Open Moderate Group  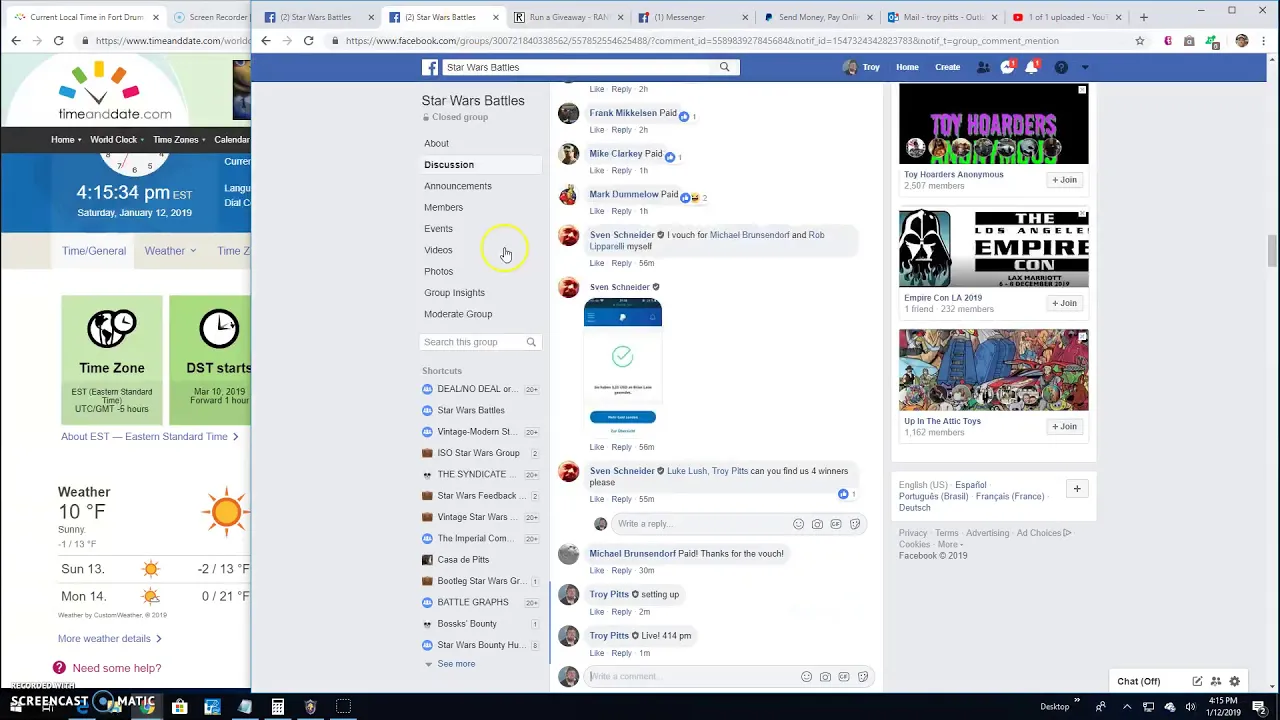click(458, 314)
